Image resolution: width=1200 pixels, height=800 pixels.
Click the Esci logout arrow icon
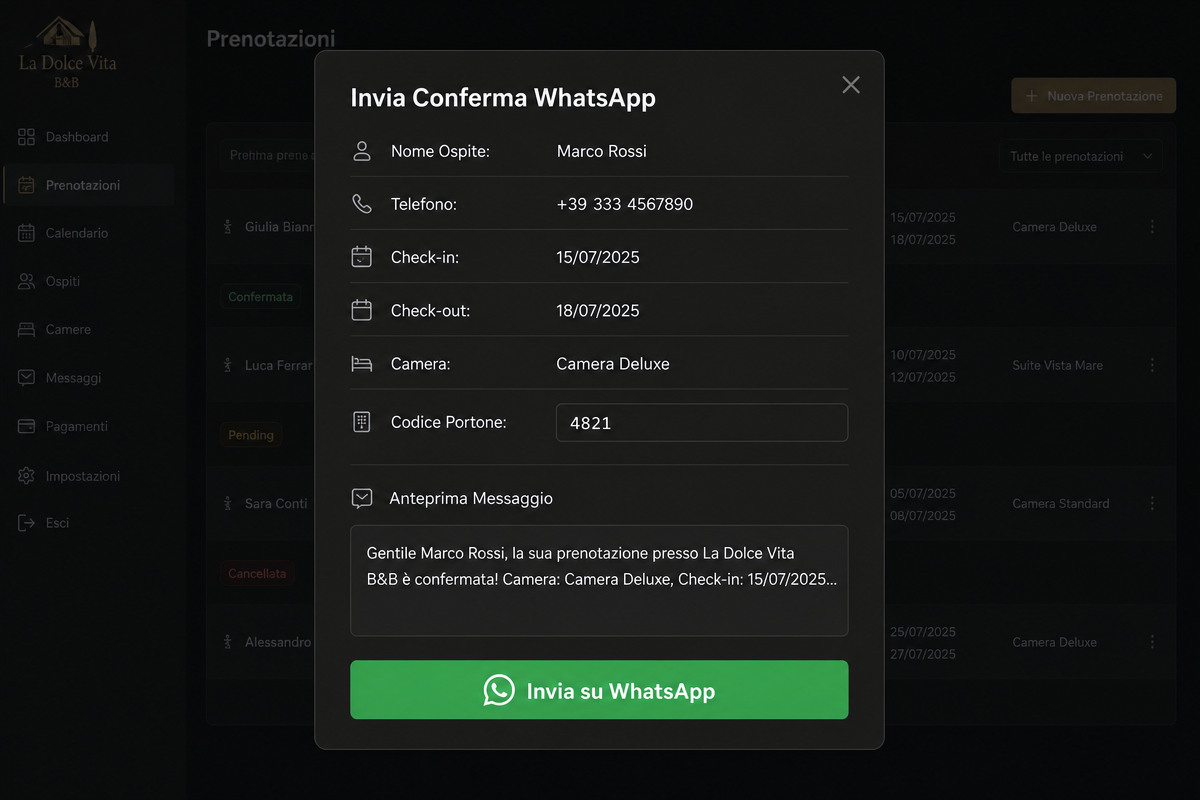pyautogui.click(x=27, y=523)
